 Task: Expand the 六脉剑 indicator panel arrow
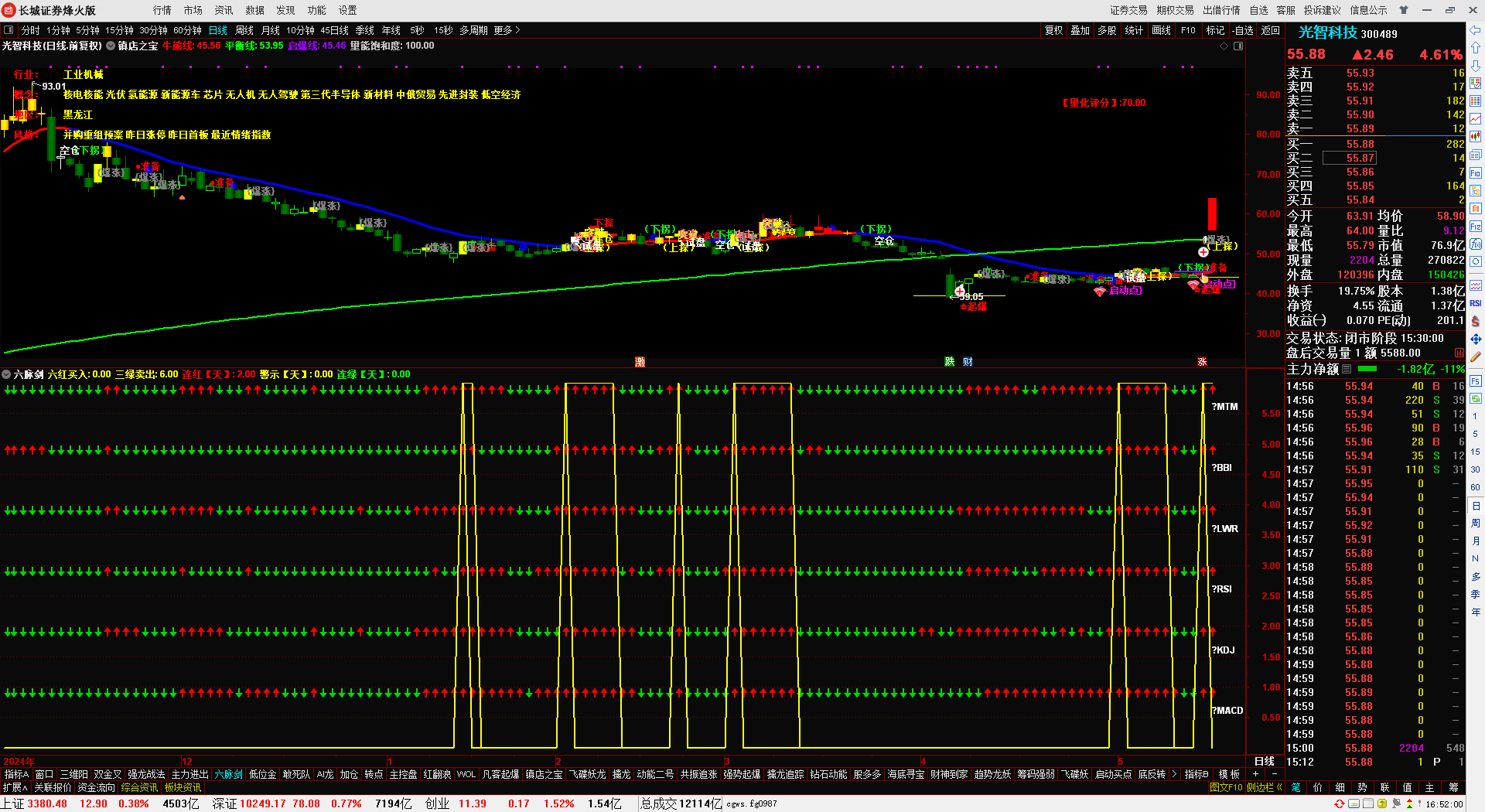(6, 374)
